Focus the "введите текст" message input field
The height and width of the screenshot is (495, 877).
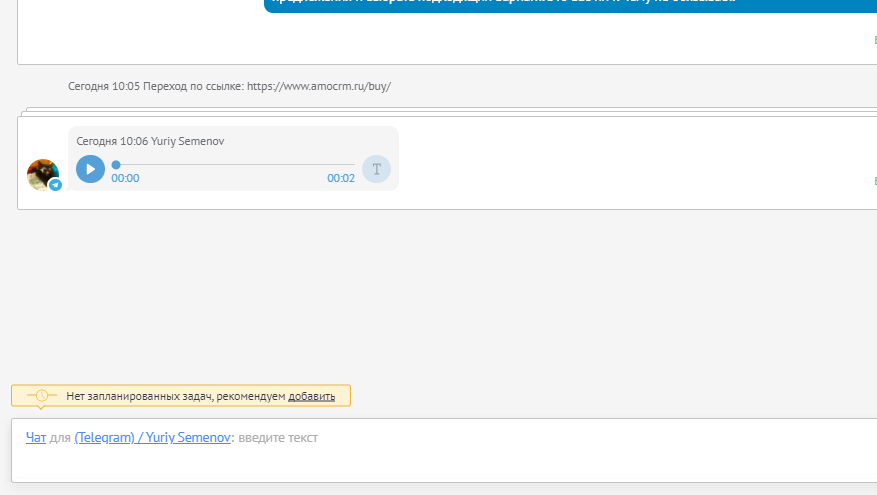[x=500, y=438]
